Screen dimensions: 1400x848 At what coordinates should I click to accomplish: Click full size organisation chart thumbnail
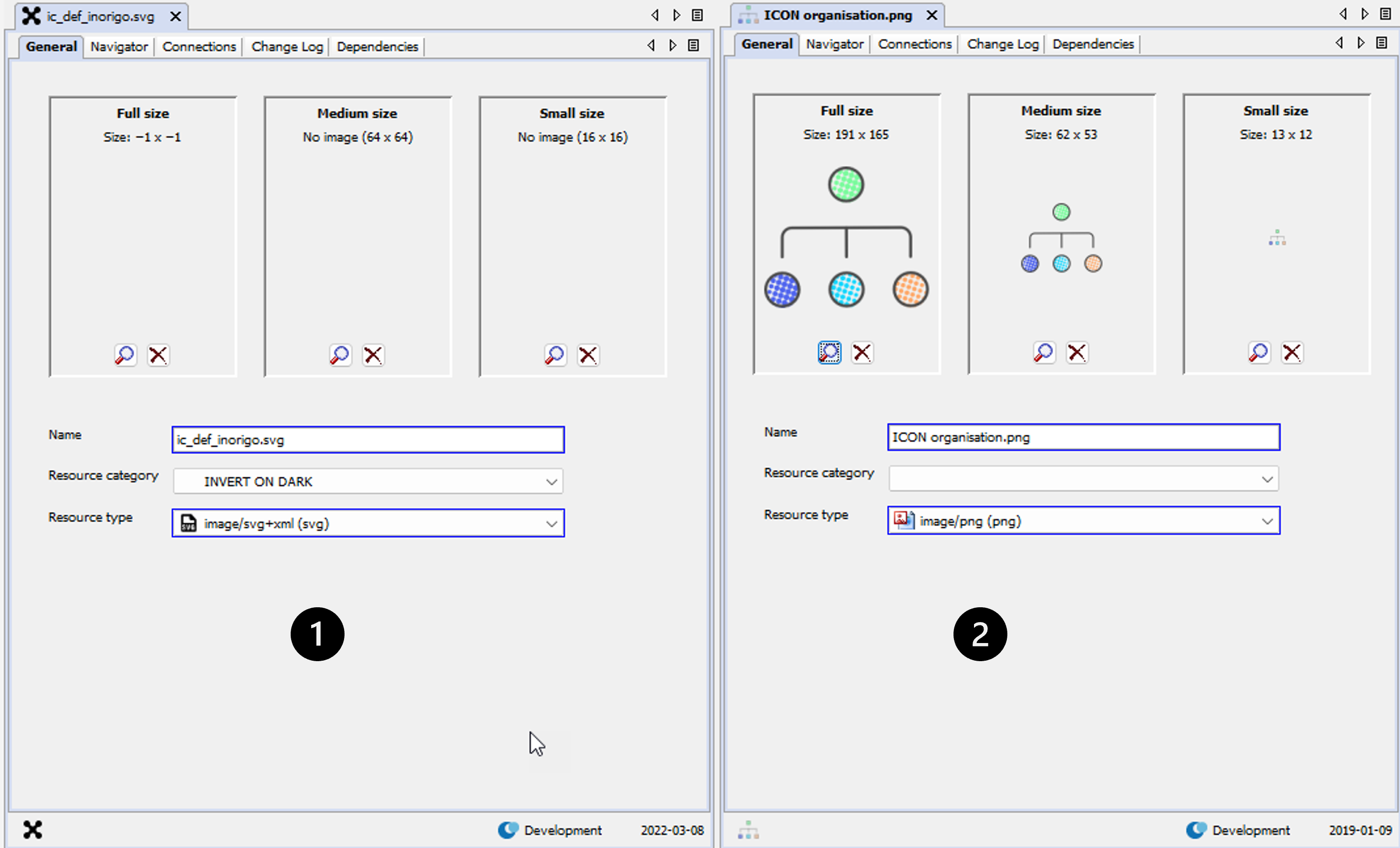[x=846, y=237]
